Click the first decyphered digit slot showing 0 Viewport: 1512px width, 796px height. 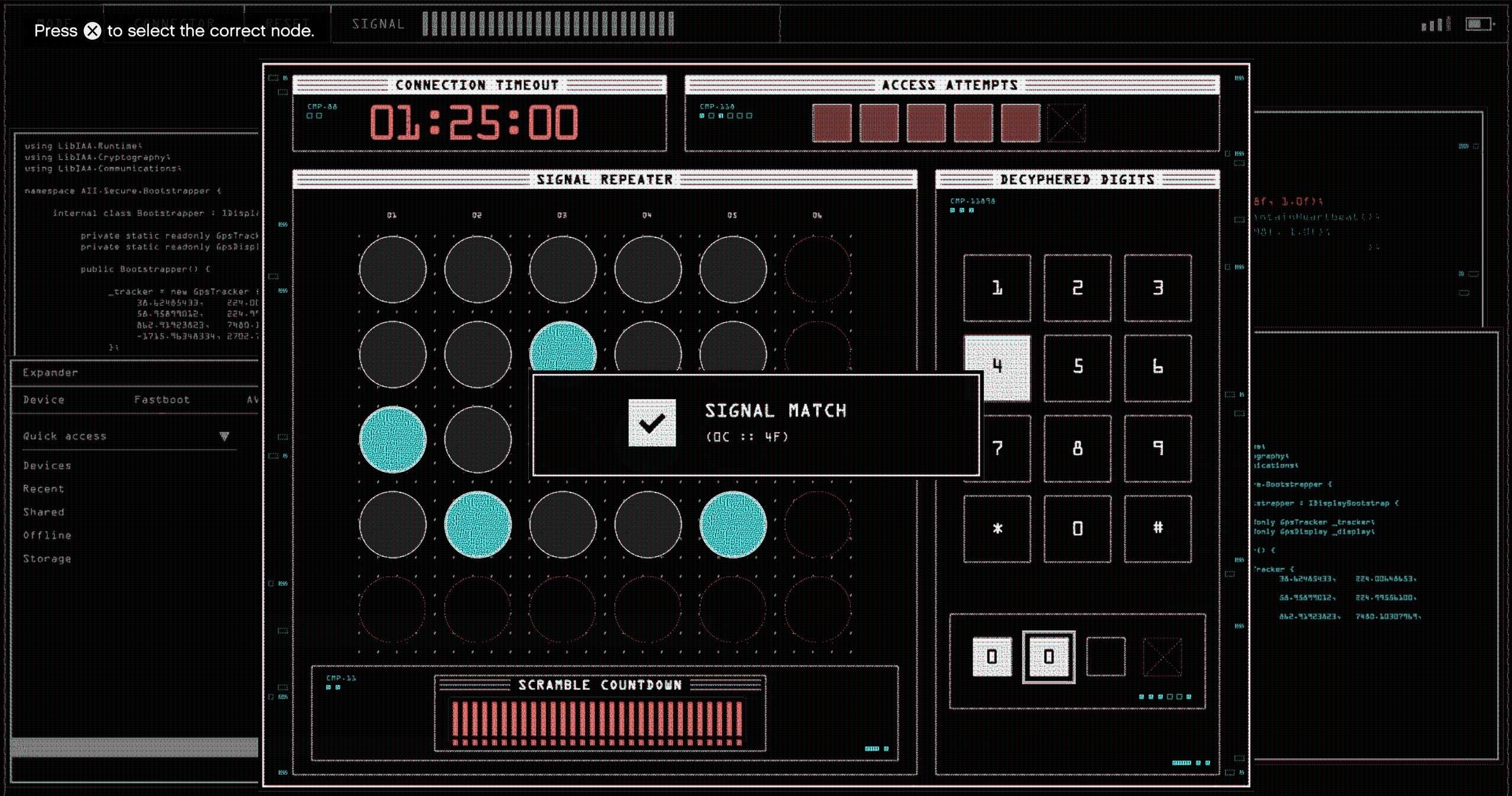992,657
